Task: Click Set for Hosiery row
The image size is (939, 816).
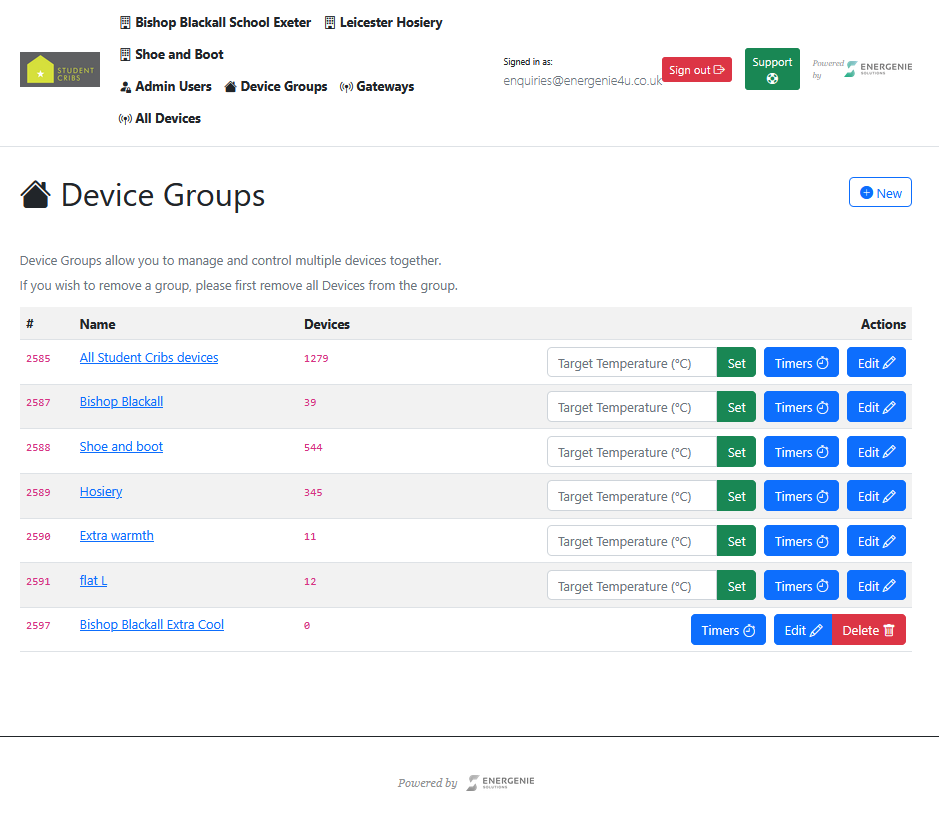Action: tap(736, 496)
